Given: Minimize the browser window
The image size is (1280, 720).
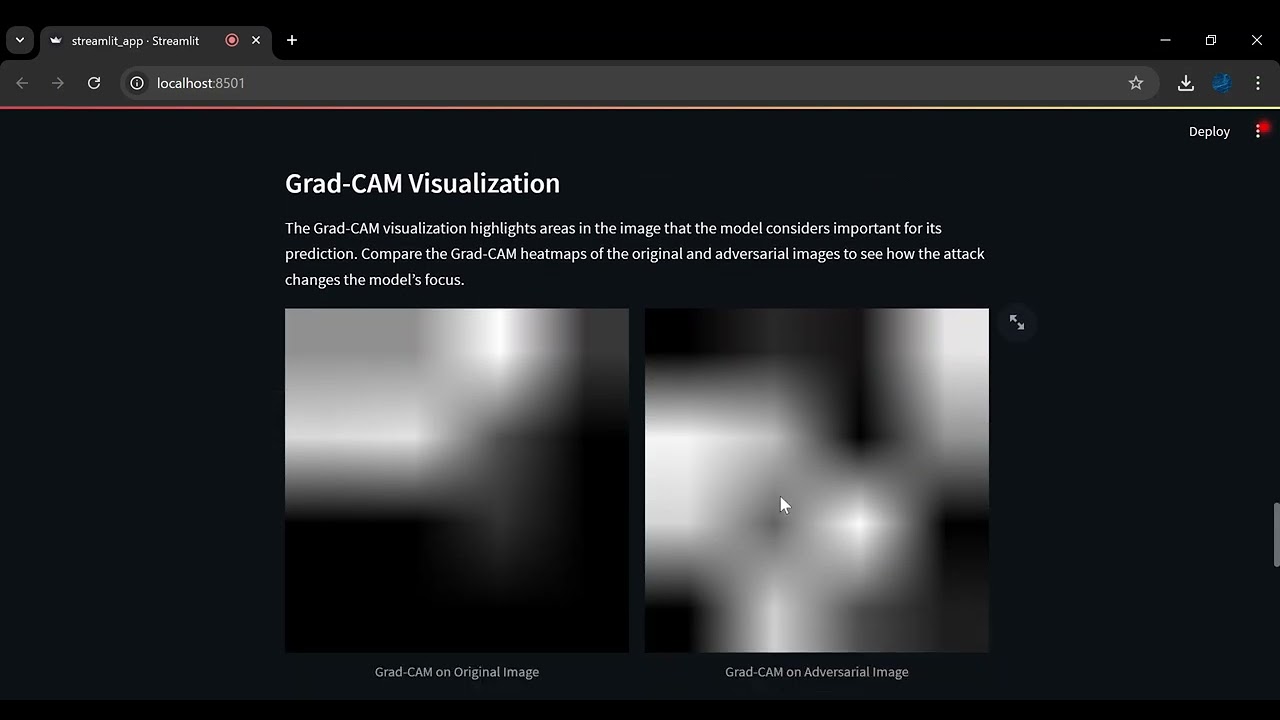Looking at the screenshot, I should coord(1165,40).
